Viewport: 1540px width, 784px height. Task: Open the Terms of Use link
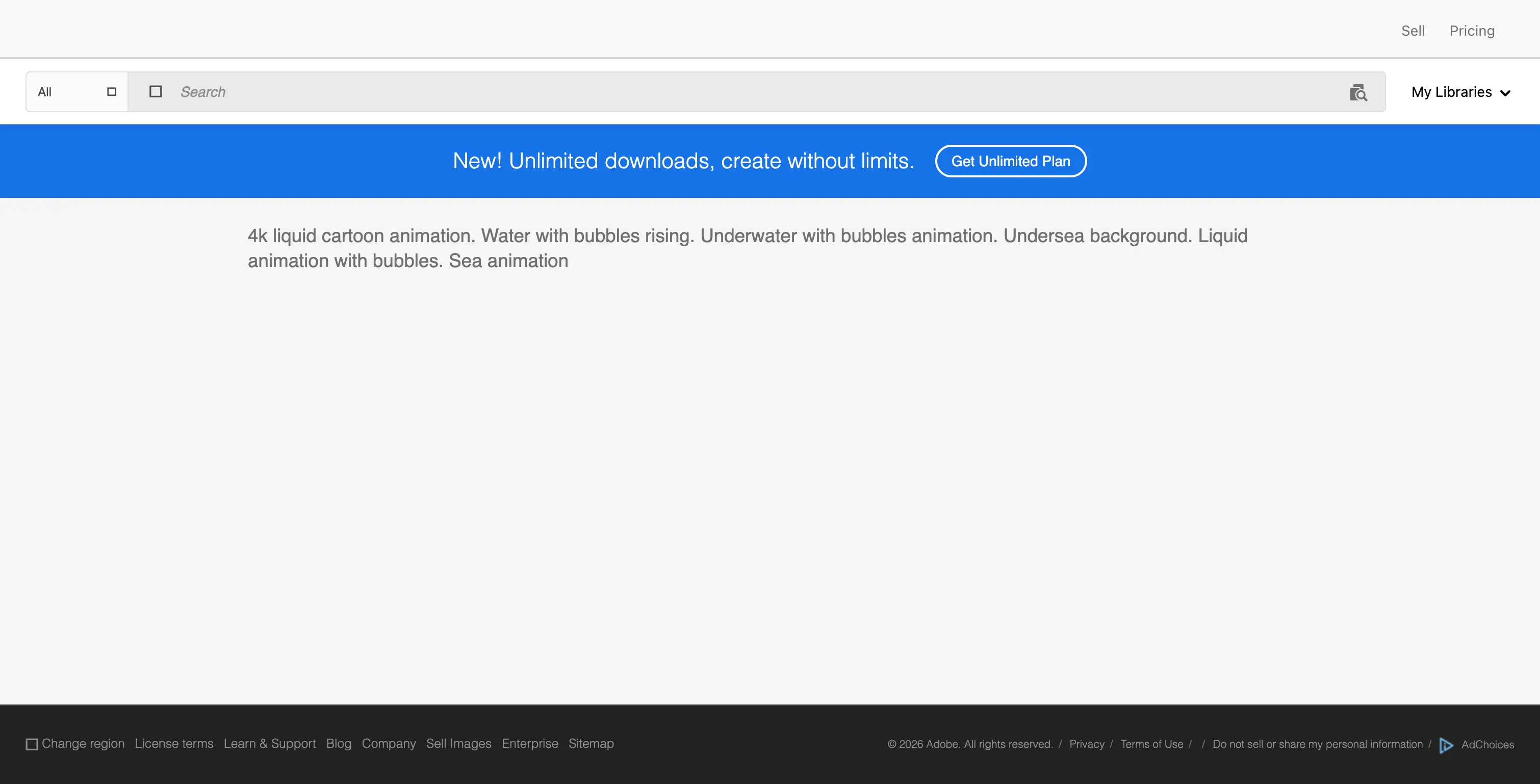click(x=1151, y=744)
